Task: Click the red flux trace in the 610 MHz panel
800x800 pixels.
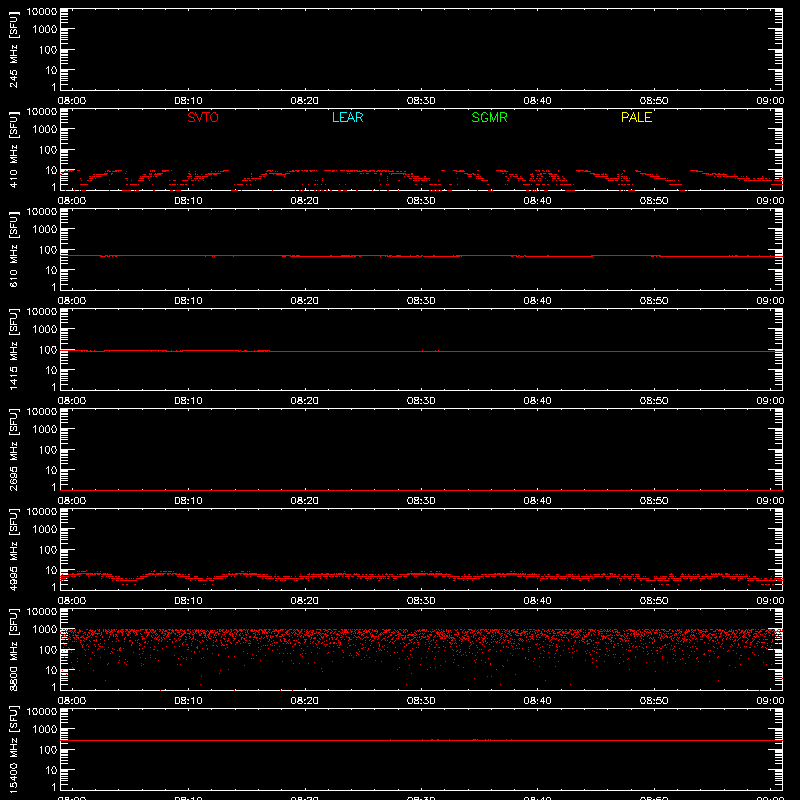Action: point(421,256)
